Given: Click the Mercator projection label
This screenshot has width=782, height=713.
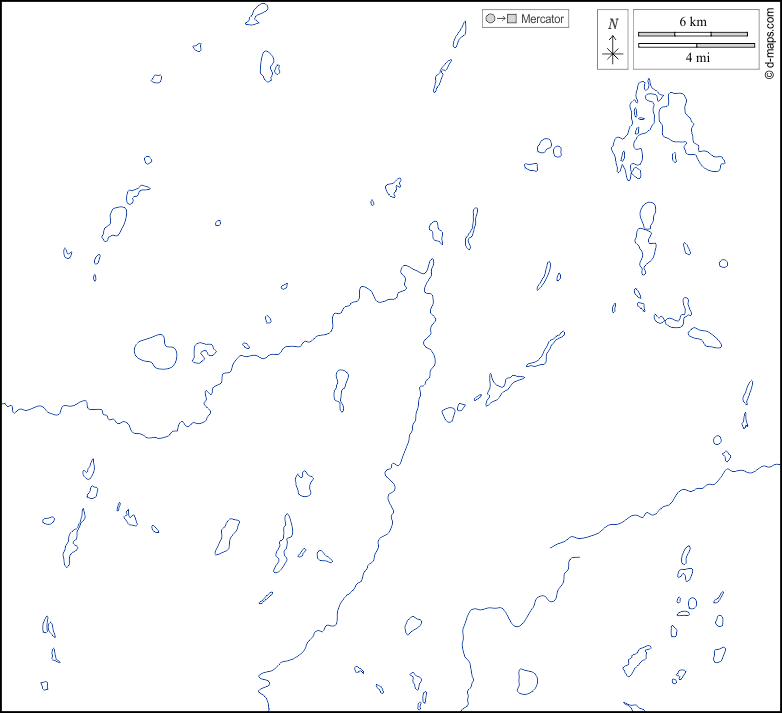Looking at the screenshot, I should (542, 19).
